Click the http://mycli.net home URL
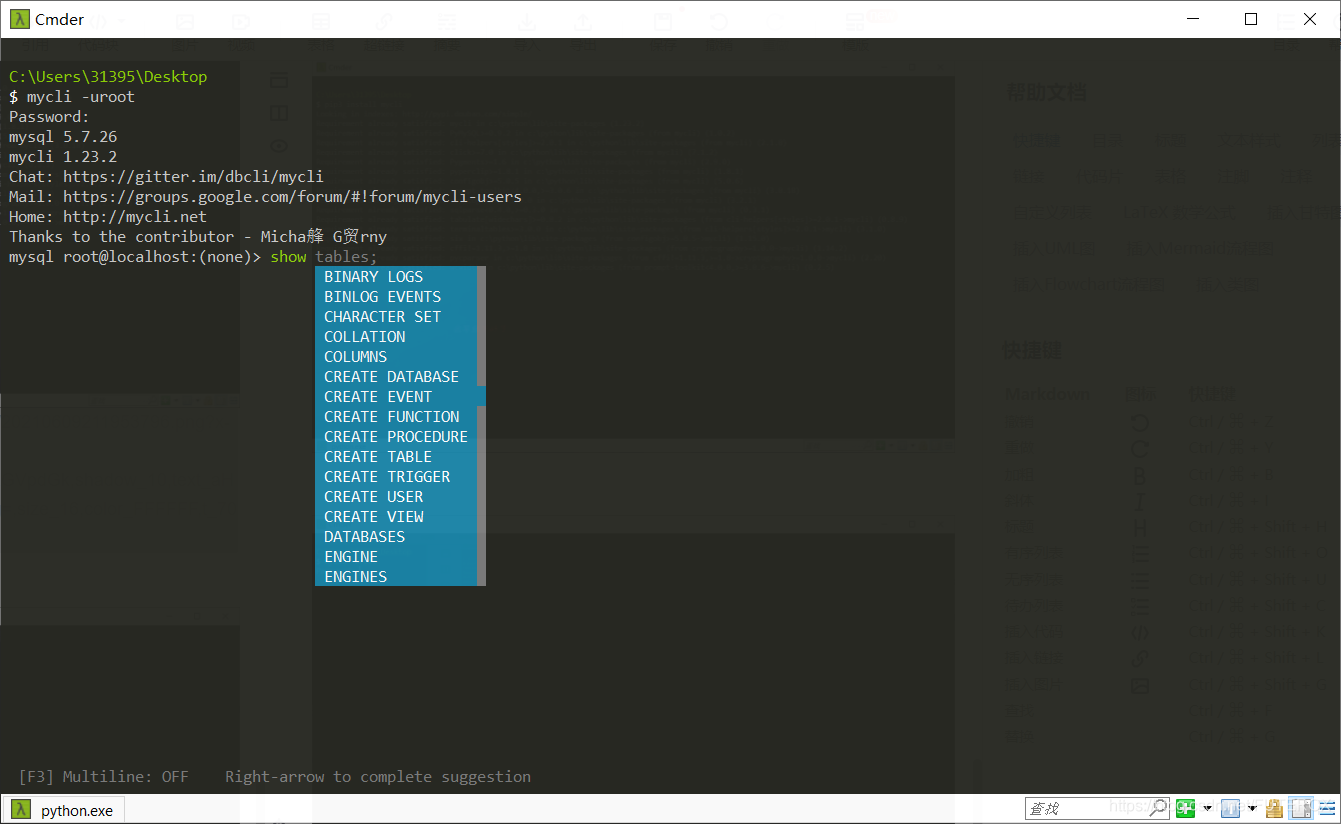Viewport: 1341px width, 824px height. (135, 216)
